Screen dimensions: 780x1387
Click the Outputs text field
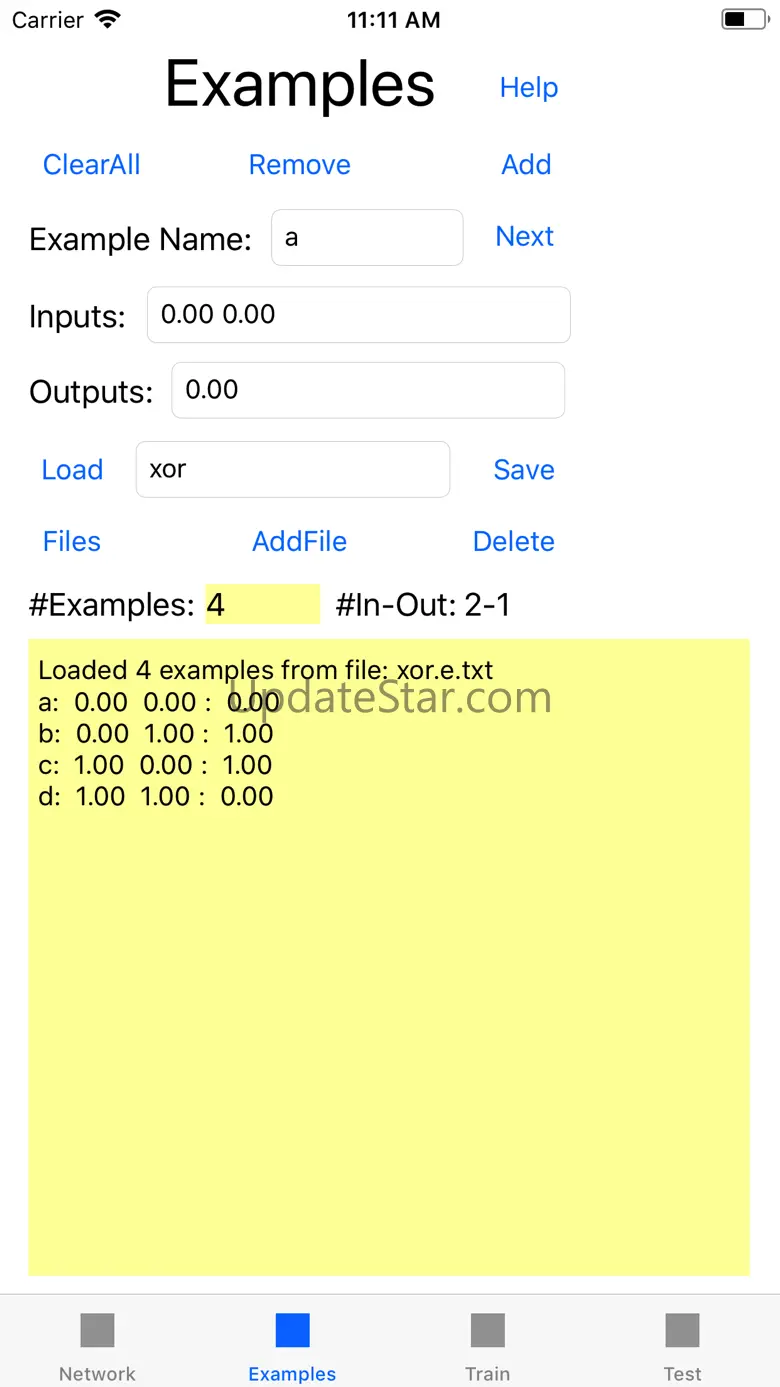point(367,390)
